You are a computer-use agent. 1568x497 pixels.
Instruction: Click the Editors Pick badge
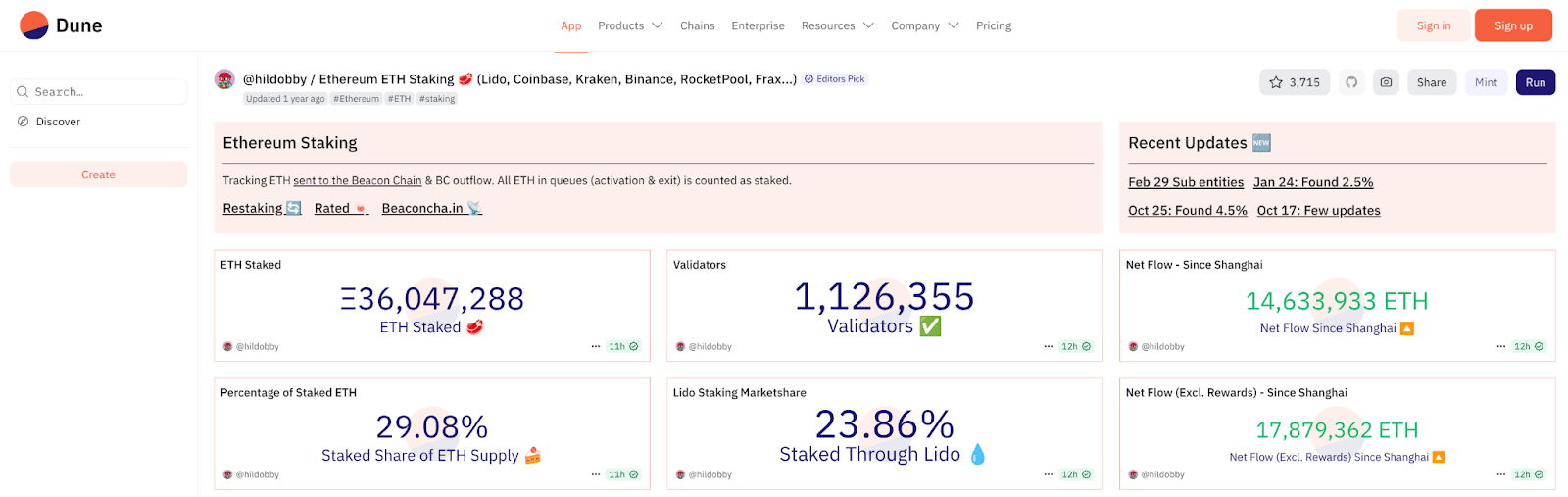[835, 79]
